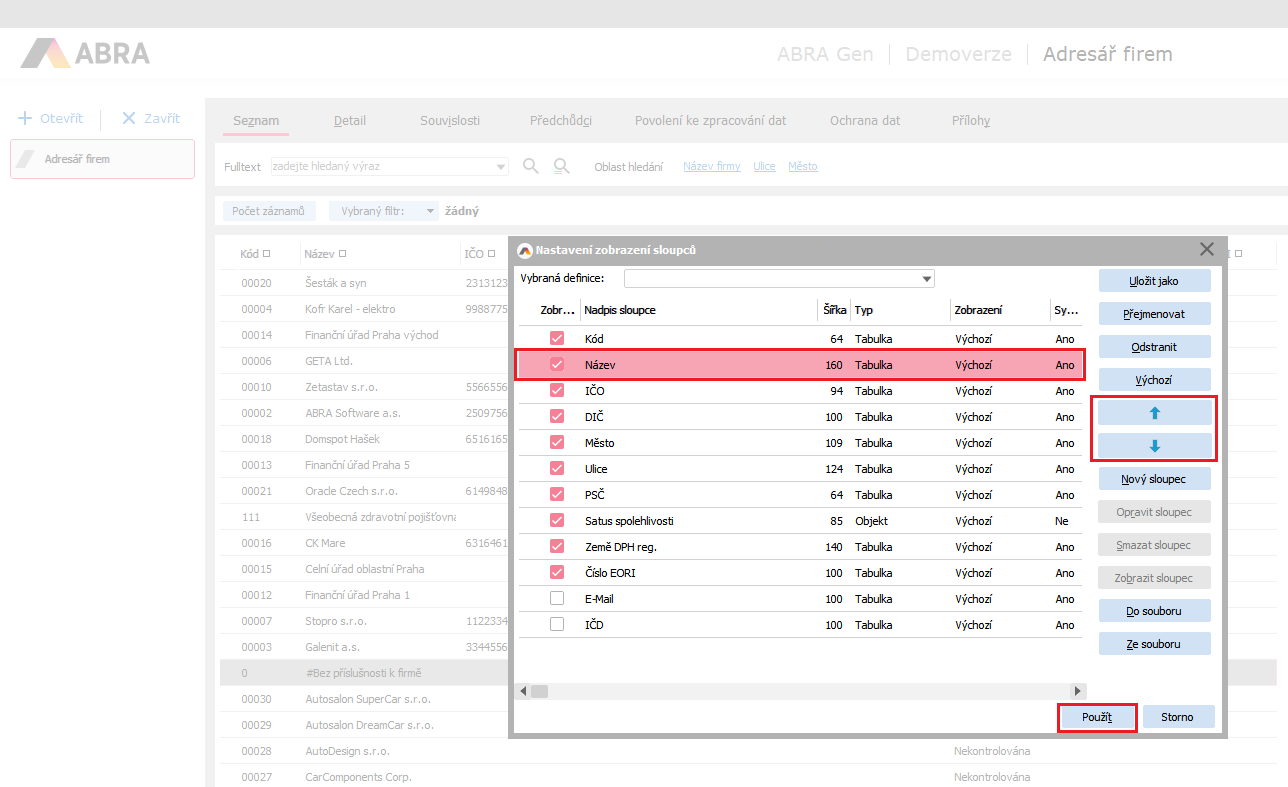Switch to the Detail tab
This screenshot has width=1288, height=787.
pyautogui.click(x=350, y=120)
